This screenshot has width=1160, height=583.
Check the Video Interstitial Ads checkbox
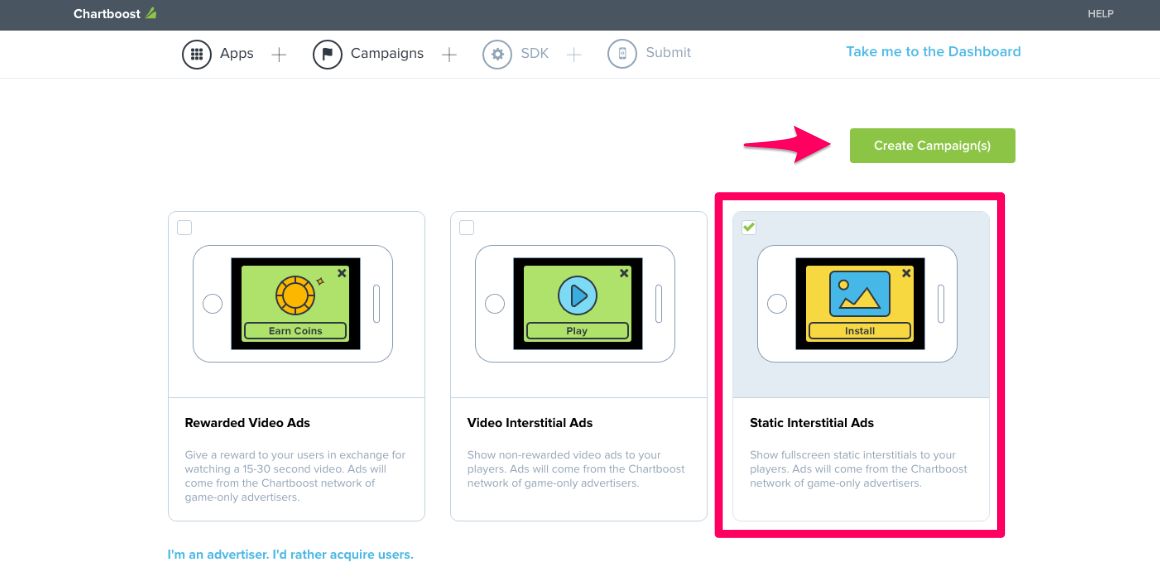click(466, 227)
